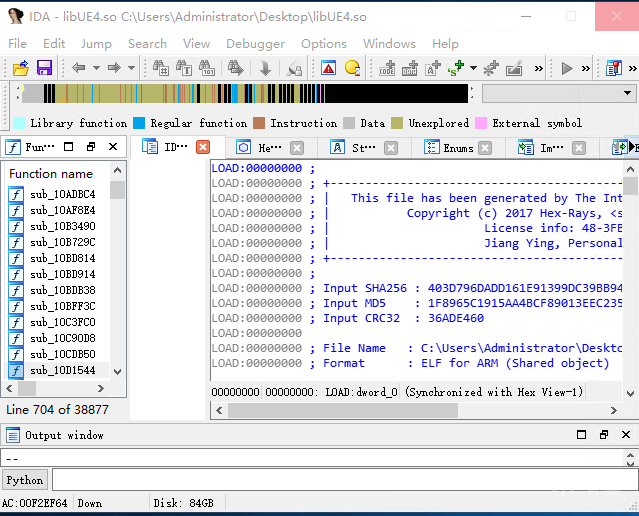Start the debugger with the play button
The width and height of the screenshot is (639, 516).
567,68
